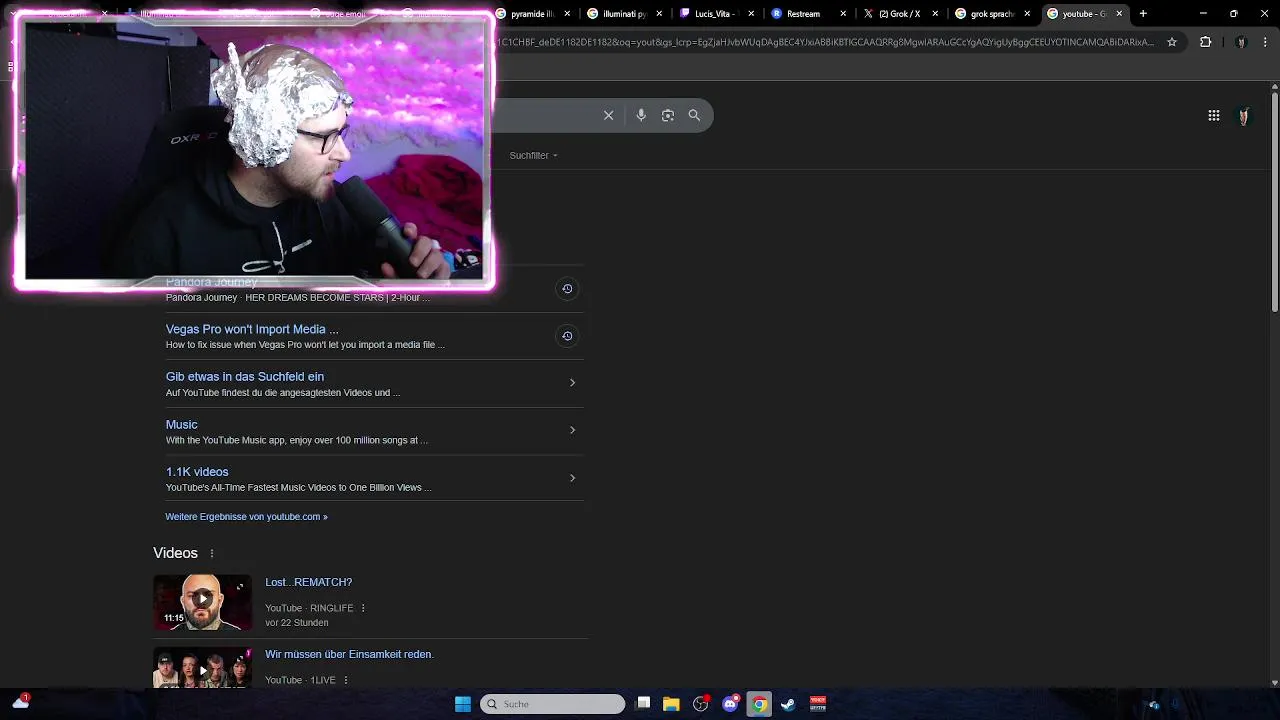This screenshot has height=720, width=1280.
Task: Open the Google account avatar
Action: pos(1243,116)
